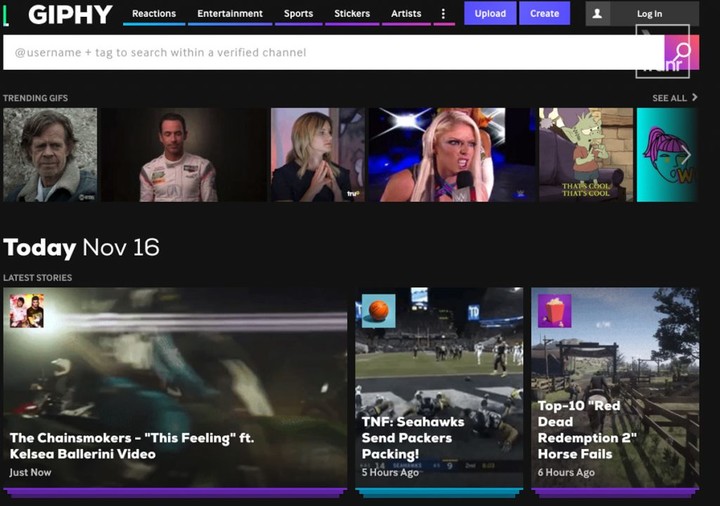Click the GIPHY logo
Viewport: 720px width, 506px height.
coord(70,14)
